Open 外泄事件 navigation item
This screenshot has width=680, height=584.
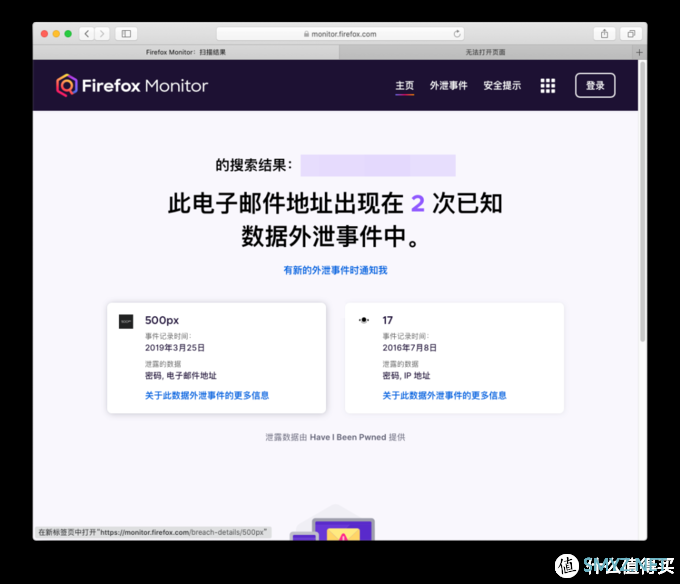pyautogui.click(x=448, y=85)
